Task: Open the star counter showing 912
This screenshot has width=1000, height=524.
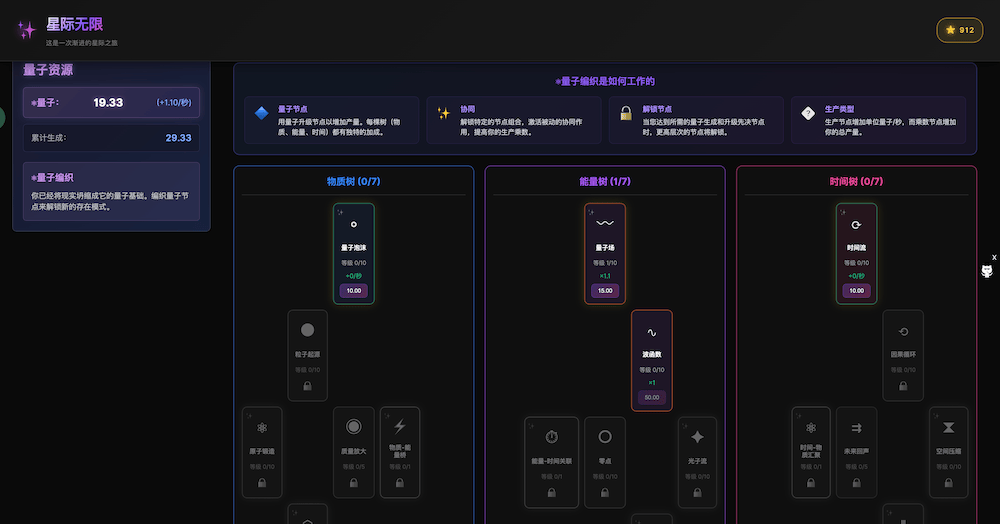Action: [958, 30]
